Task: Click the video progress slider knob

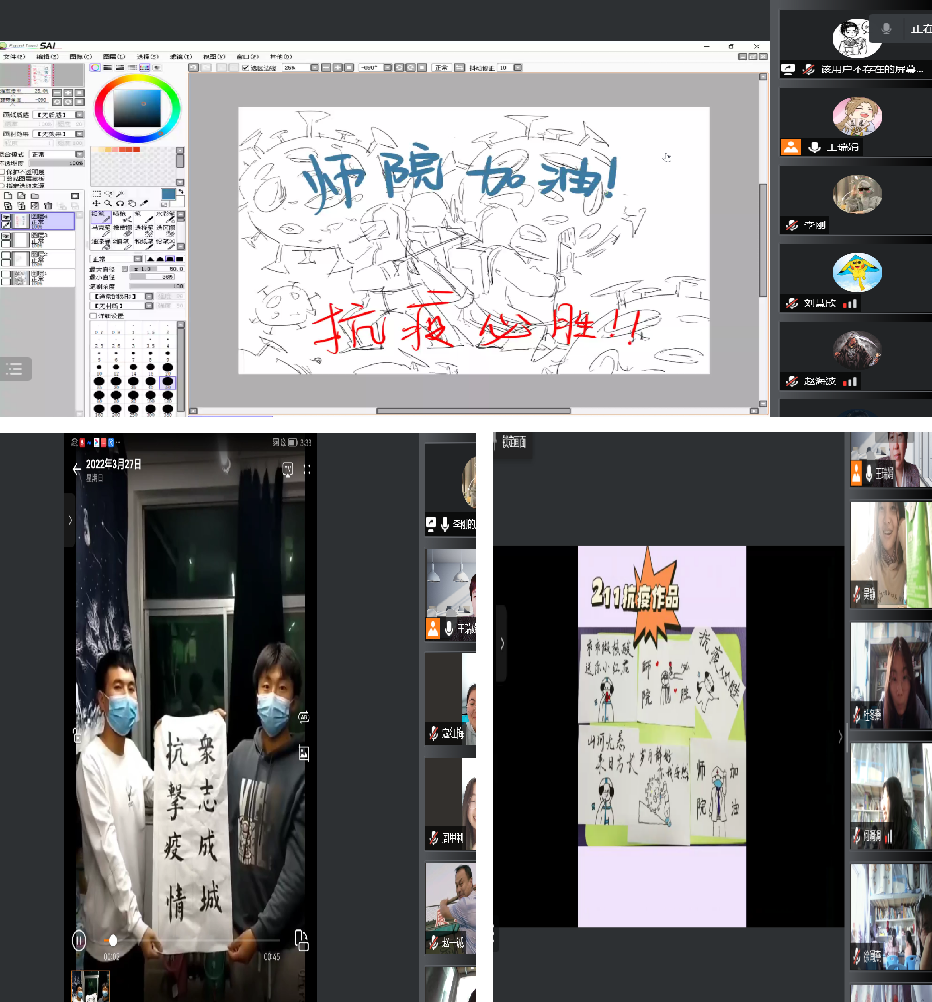Action: click(x=113, y=940)
